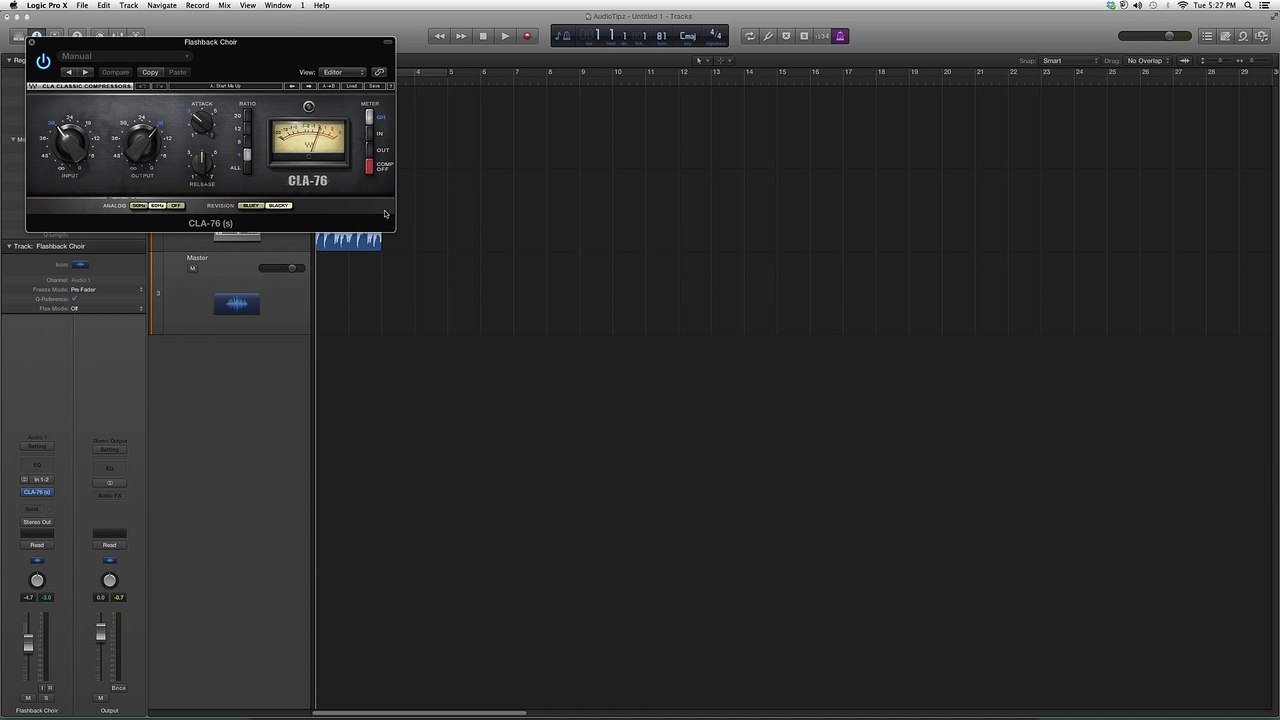The height and width of the screenshot is (720, 1280).
Task: Click Copy in the plugin header
Action: 150,72
